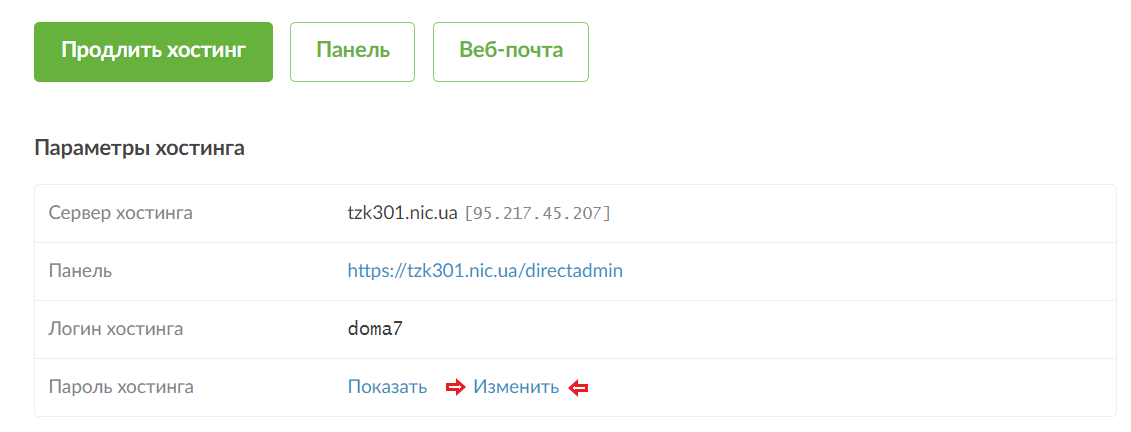The image size is (1131, 432).
Task: Click the Пароль хостинга label
Action: [x=121, y=387]
